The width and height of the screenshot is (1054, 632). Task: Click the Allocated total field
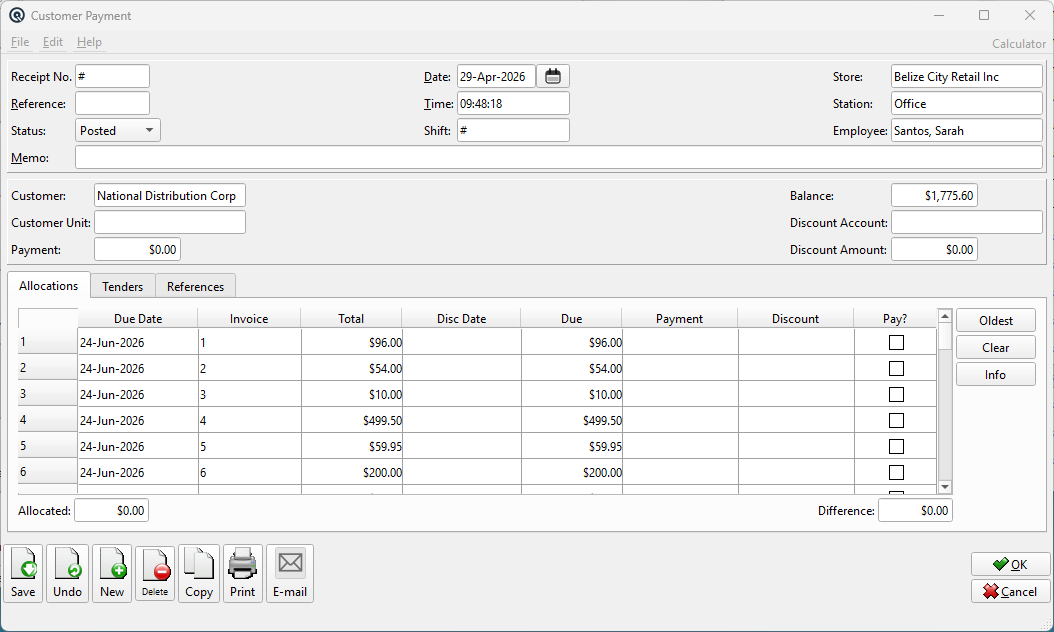(112, 510)
